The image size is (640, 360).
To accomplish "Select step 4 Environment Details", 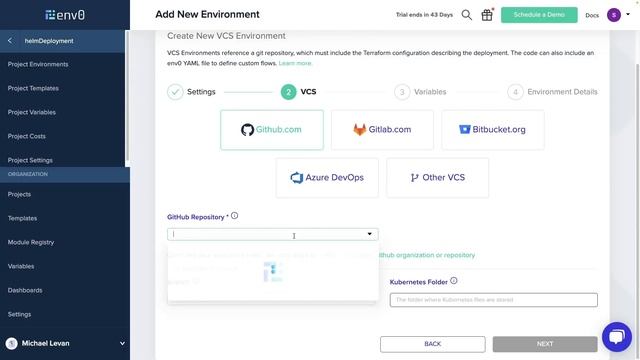I will pos(552,92).
